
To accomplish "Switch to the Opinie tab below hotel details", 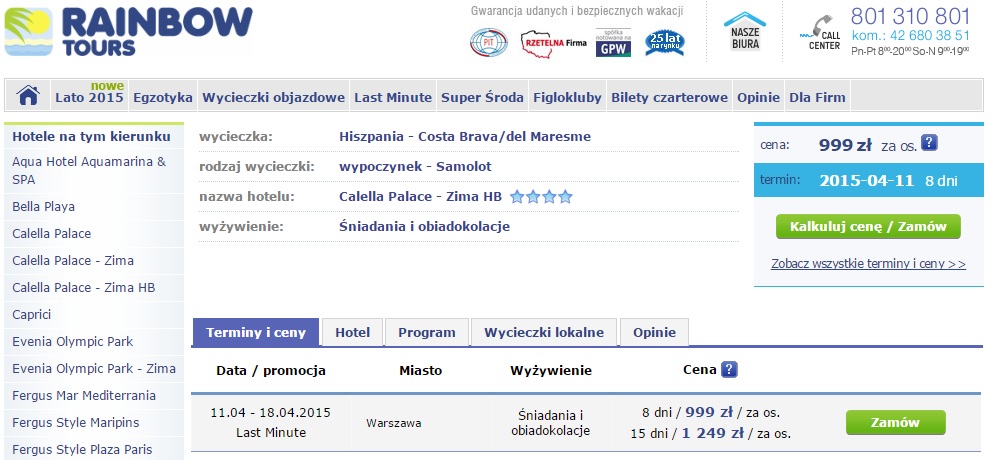I will click(x=654, y=332).
